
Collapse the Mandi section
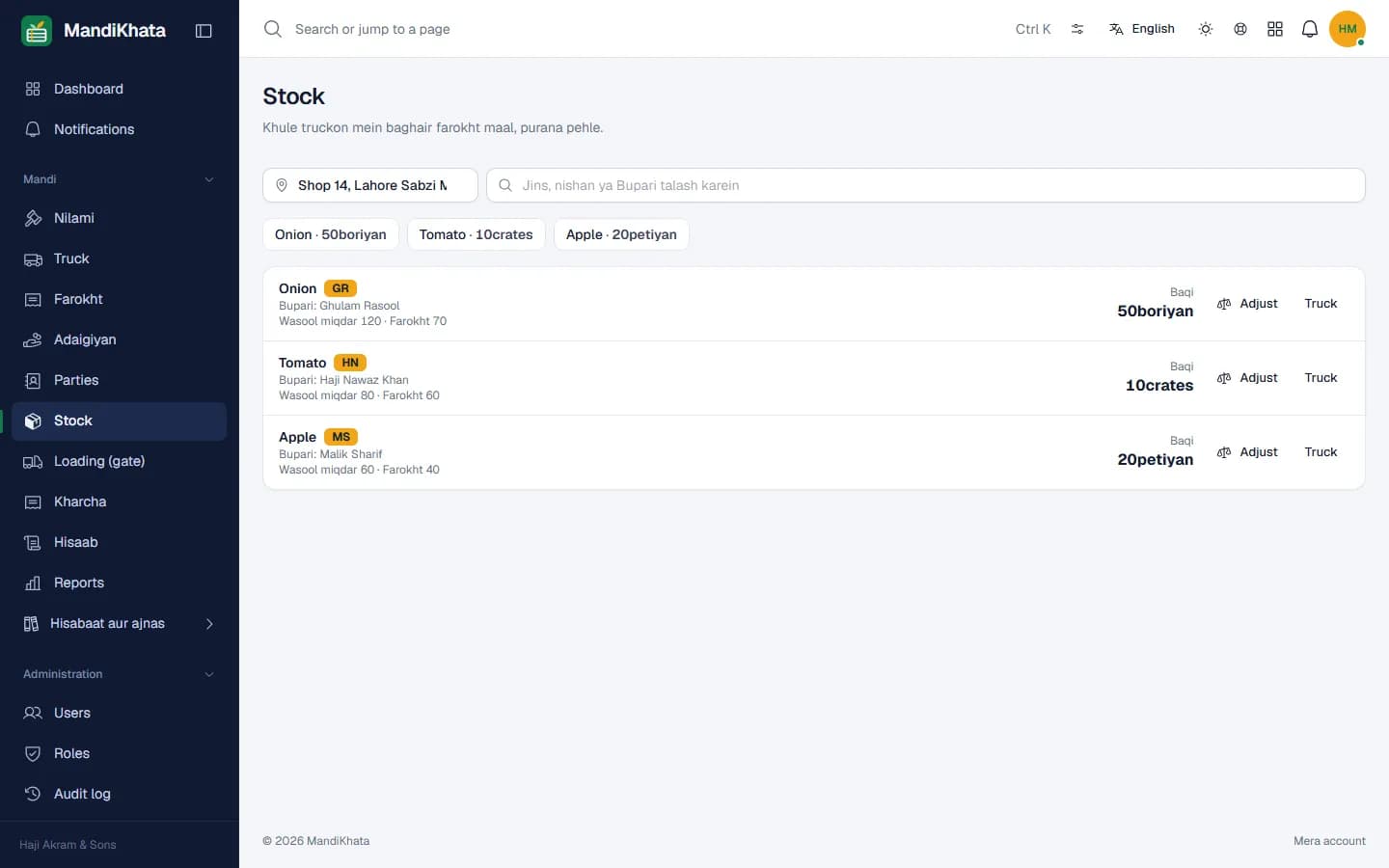click(209, 179)
